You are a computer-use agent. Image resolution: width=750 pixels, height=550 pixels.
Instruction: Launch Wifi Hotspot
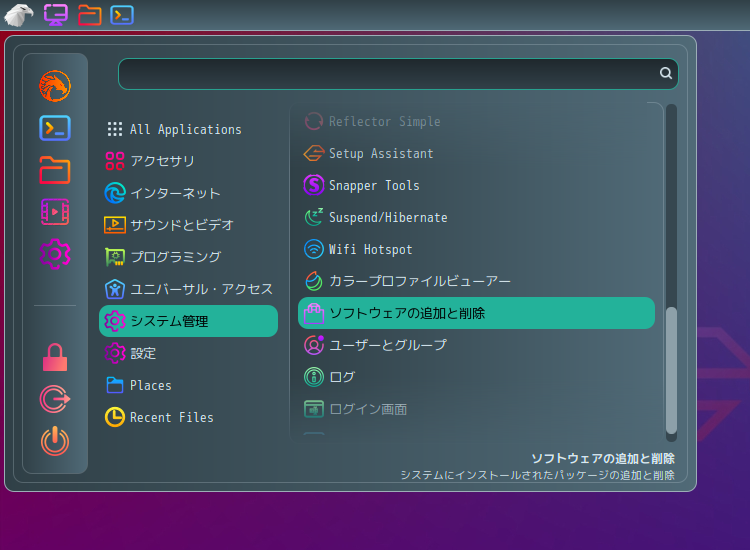tap(476, 249)
